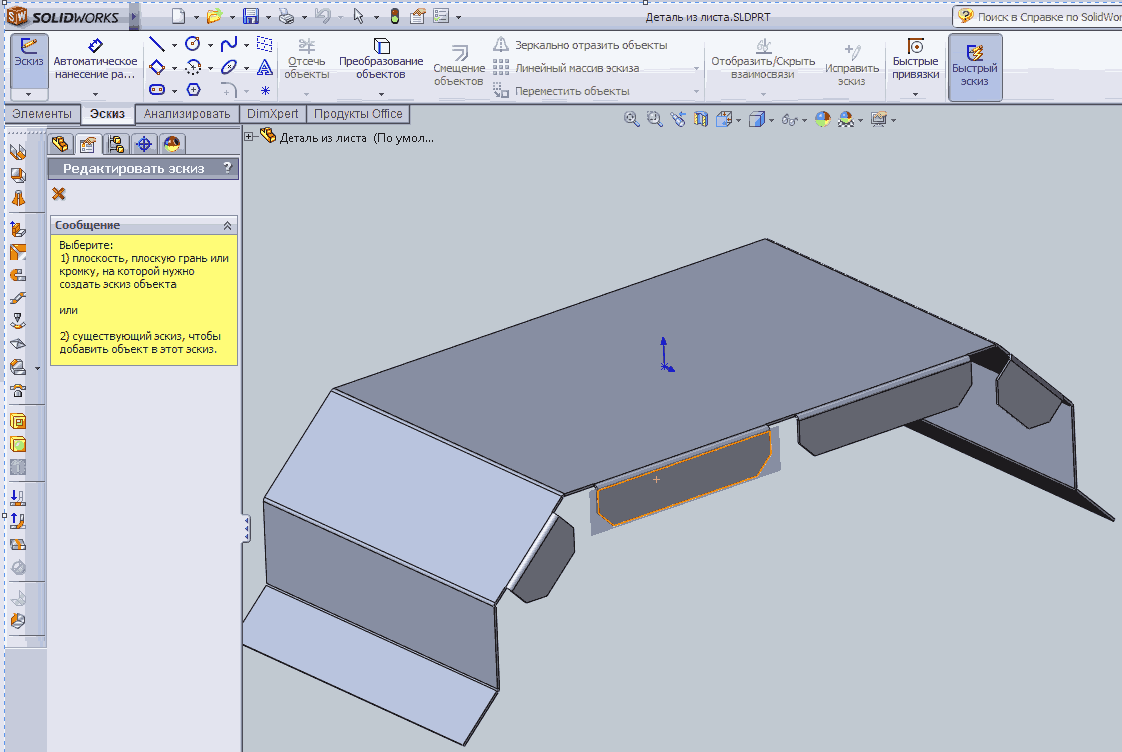This screenshot has height=752, width=1122.
Task: Click the Print icon
Action: pyautogui.click(x=286, y=16)
